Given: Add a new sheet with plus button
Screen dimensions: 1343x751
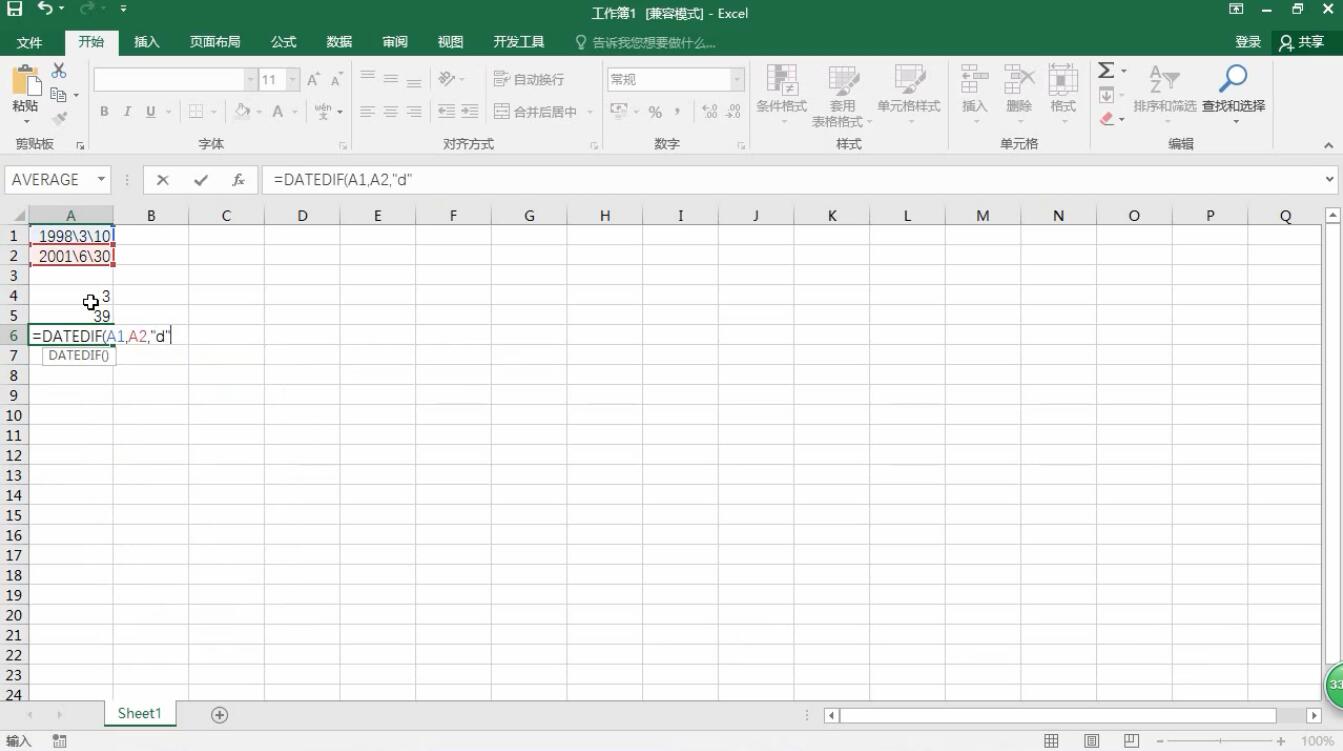Looking at the screenshot, I should point(219,714).
